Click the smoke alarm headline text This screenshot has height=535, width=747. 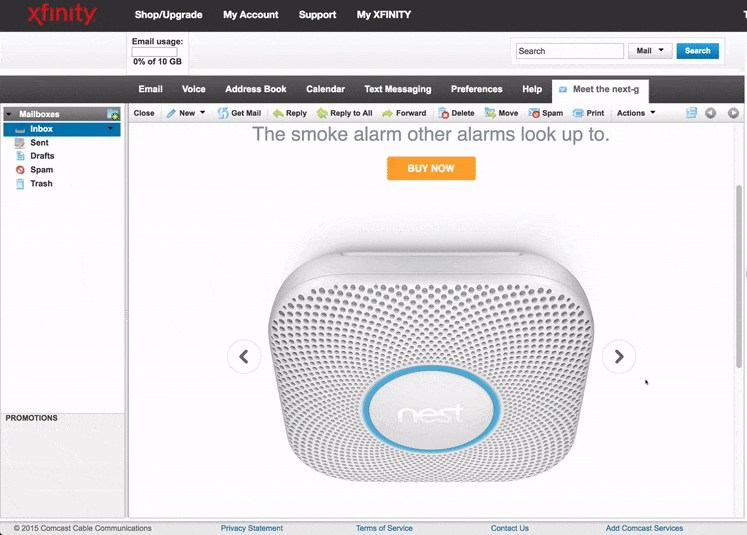[431, 134]
